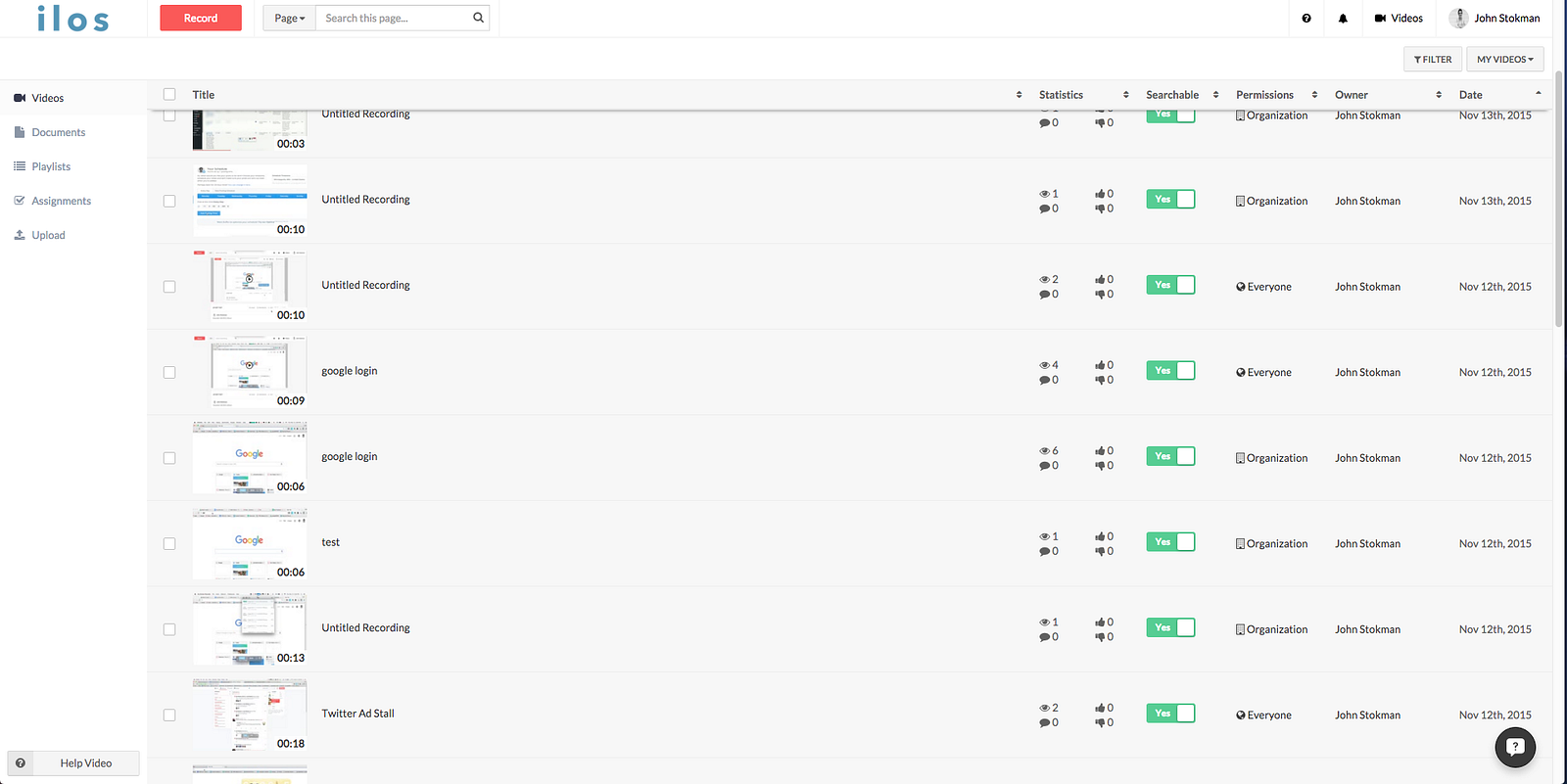Click the Upload sidebar icon
This screenshot has width=1567, height=784.
[x=20, y=235]
